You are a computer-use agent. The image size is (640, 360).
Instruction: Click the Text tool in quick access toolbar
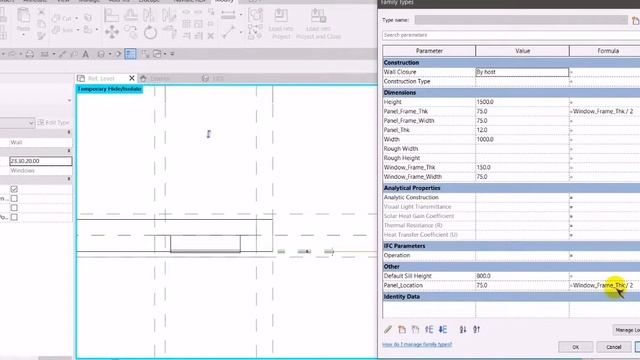(85, 54)
